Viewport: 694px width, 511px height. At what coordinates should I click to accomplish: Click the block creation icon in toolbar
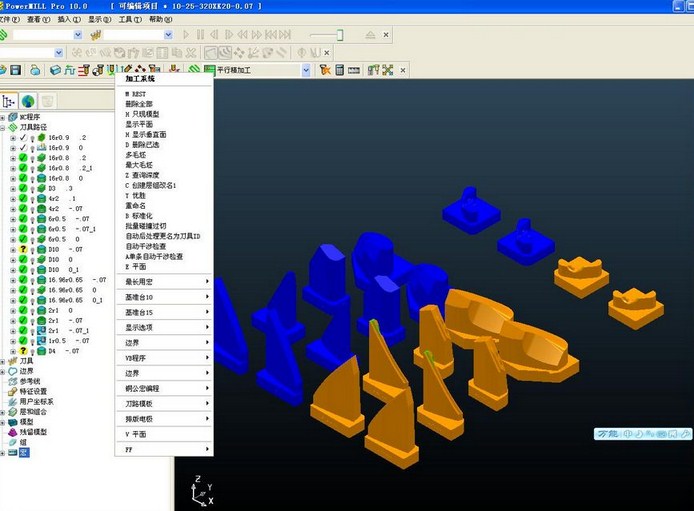coord(55,70)
